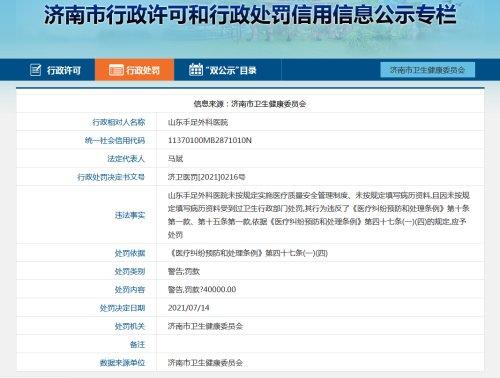Click the label 处罚依据
This screenshot has width=500, height=378.
point(130,253)
